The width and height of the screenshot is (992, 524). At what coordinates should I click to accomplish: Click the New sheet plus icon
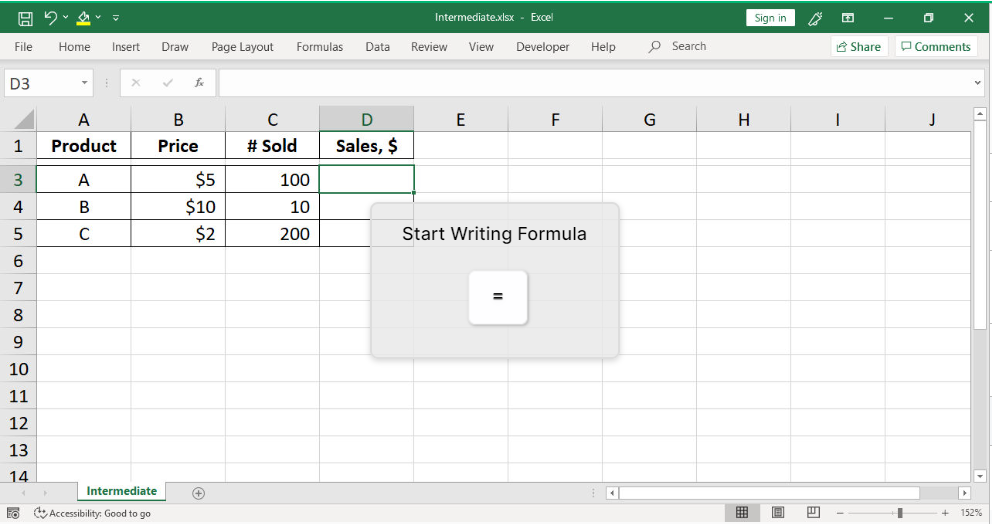(199, 493)
